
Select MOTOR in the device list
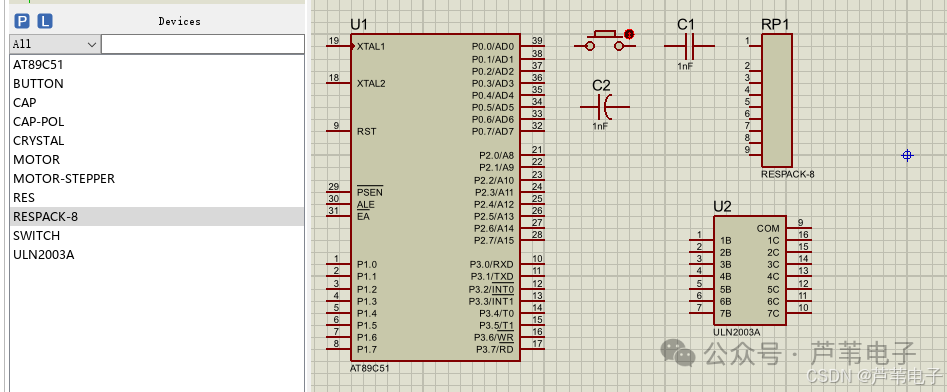coord(157,159)
